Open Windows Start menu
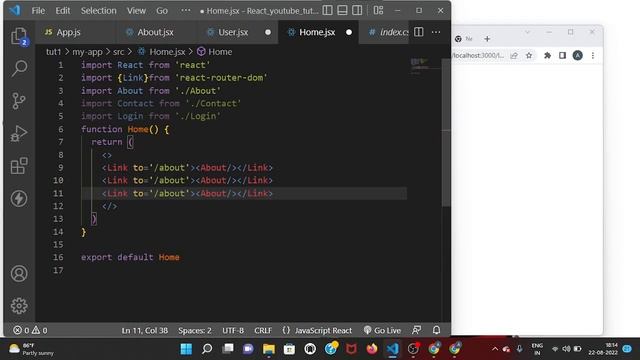This screenshot has width=640, height=360. pos(186,349)
